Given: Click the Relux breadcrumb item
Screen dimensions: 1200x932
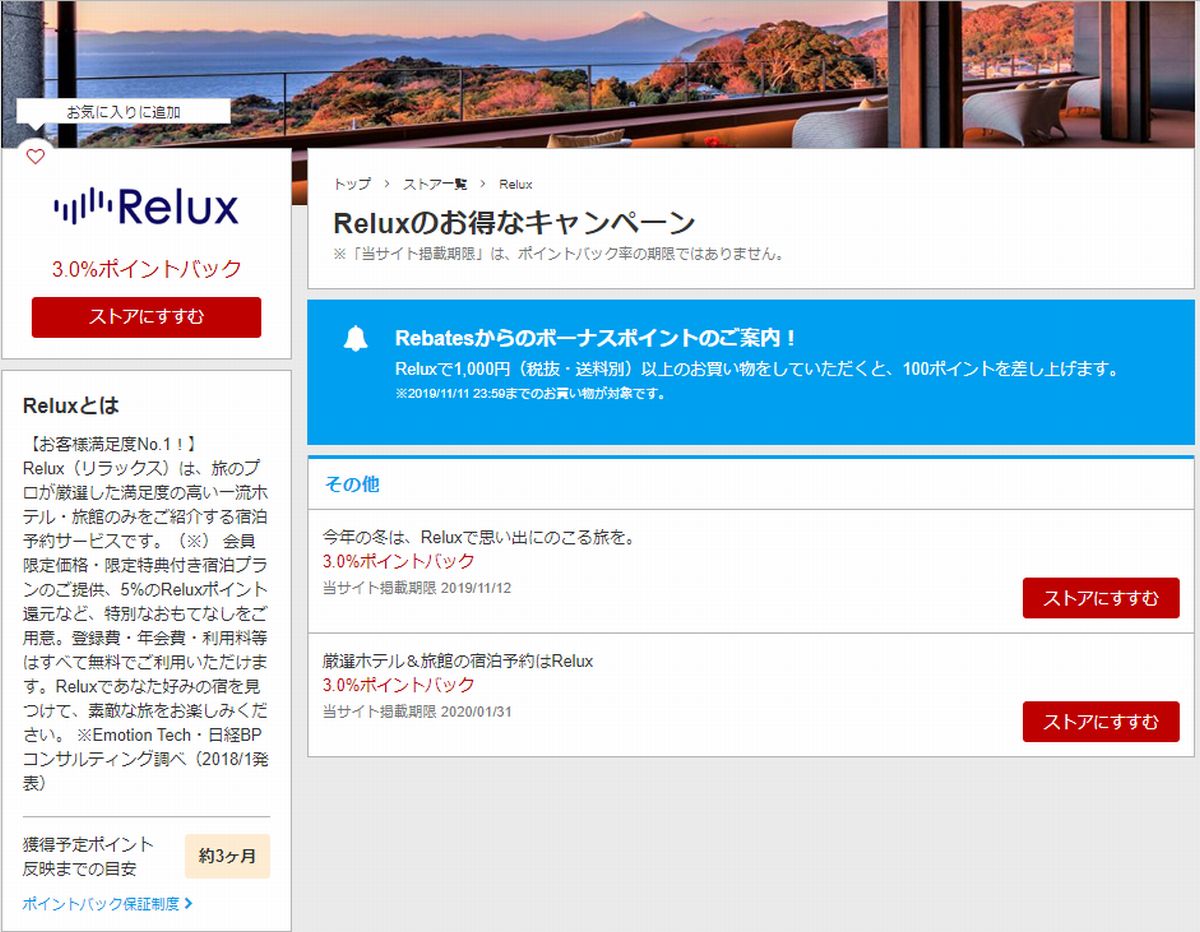Looking at the screenshot, I should pos(516,184).
